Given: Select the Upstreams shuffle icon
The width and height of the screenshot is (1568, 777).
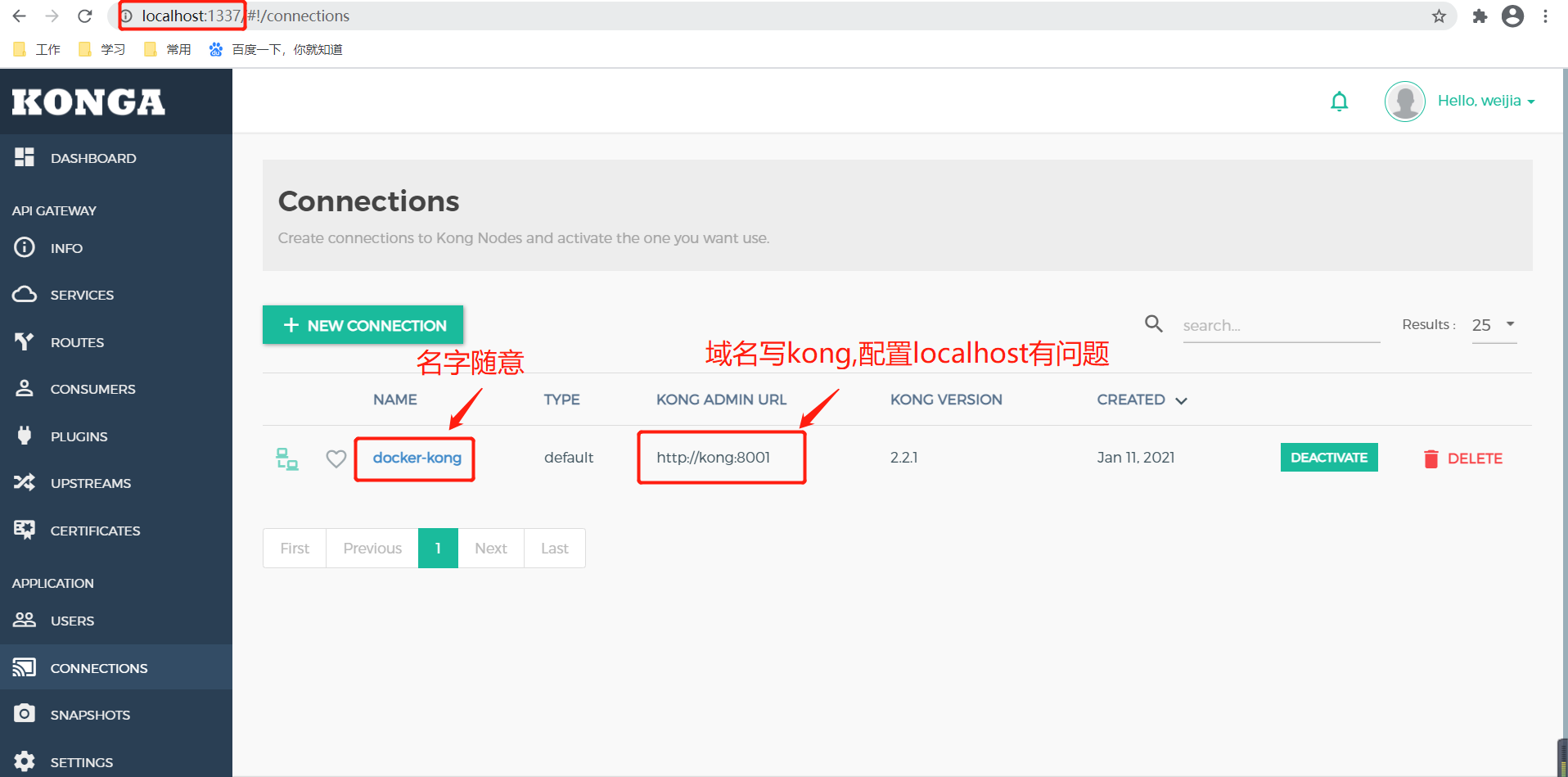Looking at the screenshot, I should point(25,482).
